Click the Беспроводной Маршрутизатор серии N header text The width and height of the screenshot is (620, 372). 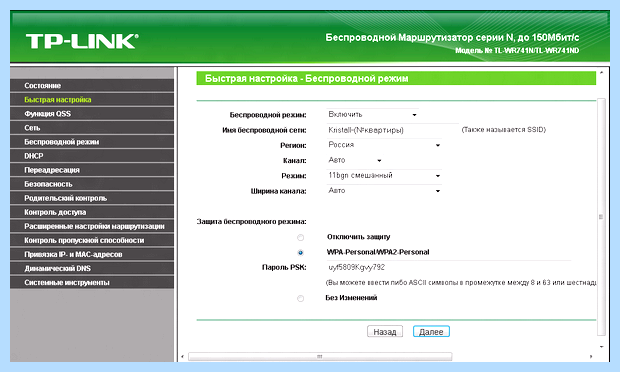click(452, 38)
